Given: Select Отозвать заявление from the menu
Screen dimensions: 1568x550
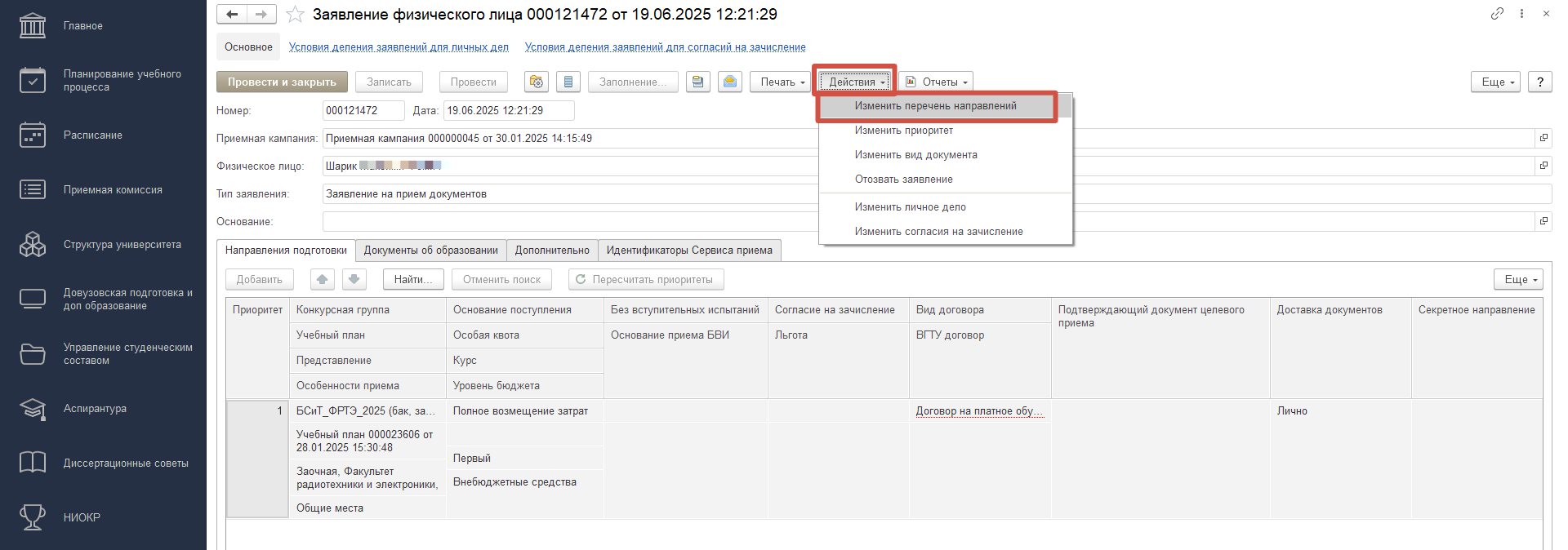Looking at the screenshot, I should coord(903,180).
